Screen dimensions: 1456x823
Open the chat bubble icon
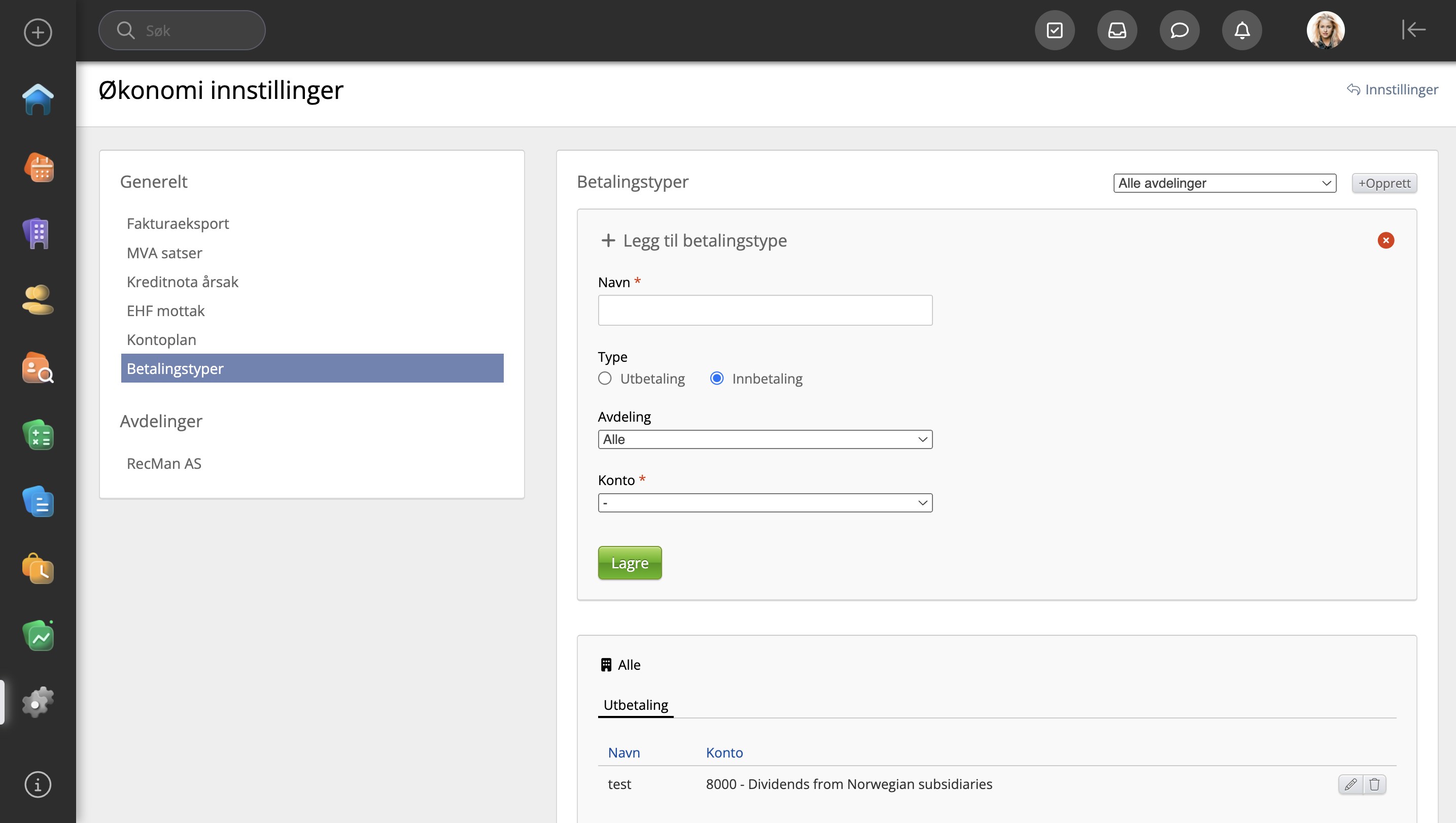(1179, 30)
